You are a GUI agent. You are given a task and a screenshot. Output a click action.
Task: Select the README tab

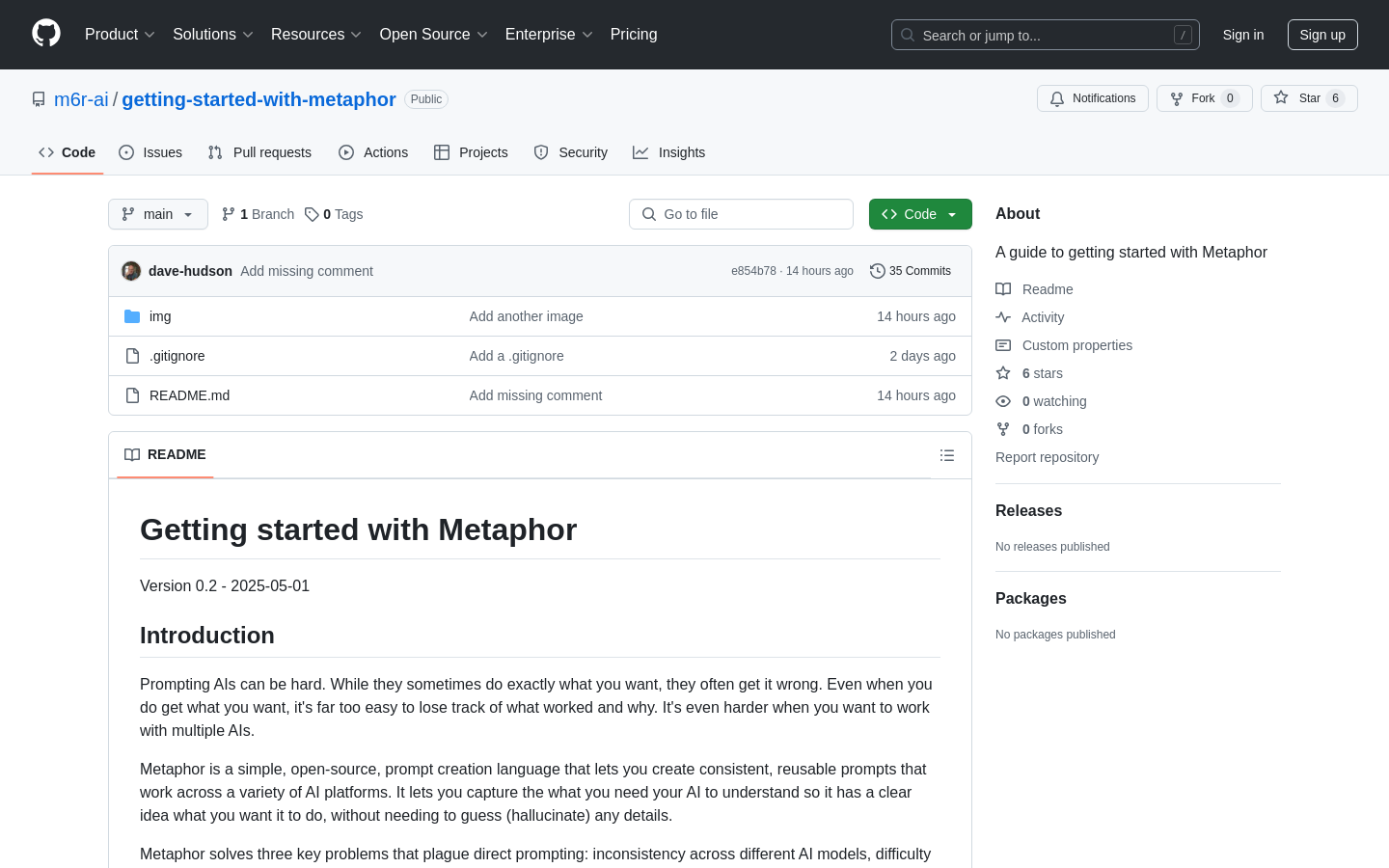click(165, 454)
